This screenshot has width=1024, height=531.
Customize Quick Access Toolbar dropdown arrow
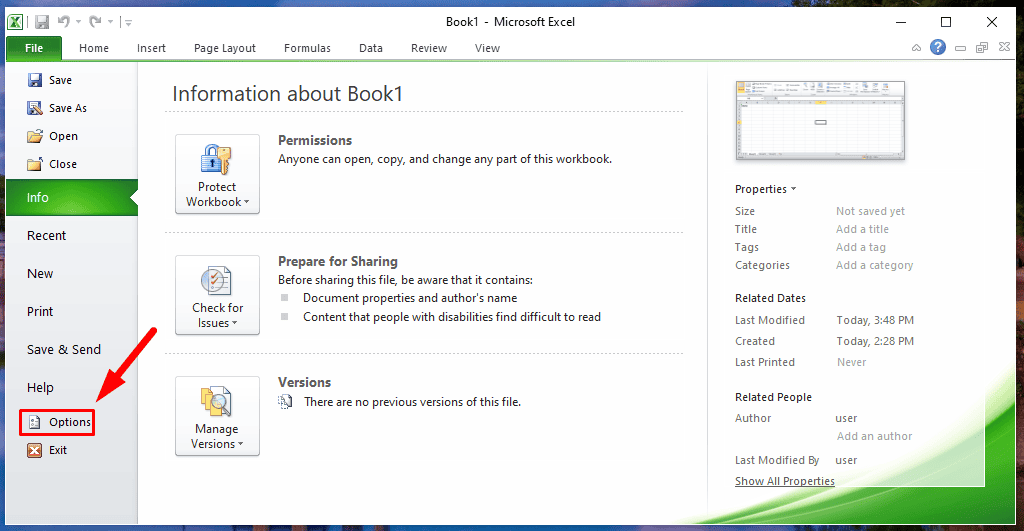tap(128, 22)
